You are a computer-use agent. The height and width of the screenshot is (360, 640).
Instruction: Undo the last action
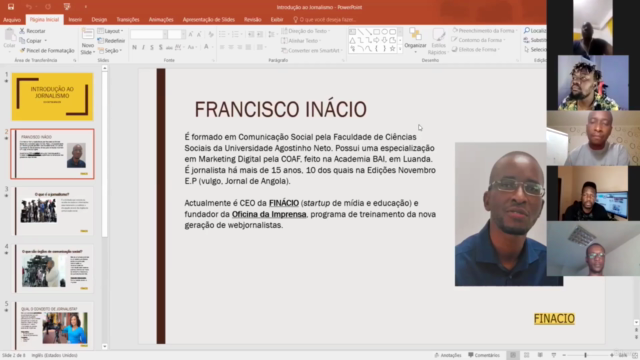point(29,7)
